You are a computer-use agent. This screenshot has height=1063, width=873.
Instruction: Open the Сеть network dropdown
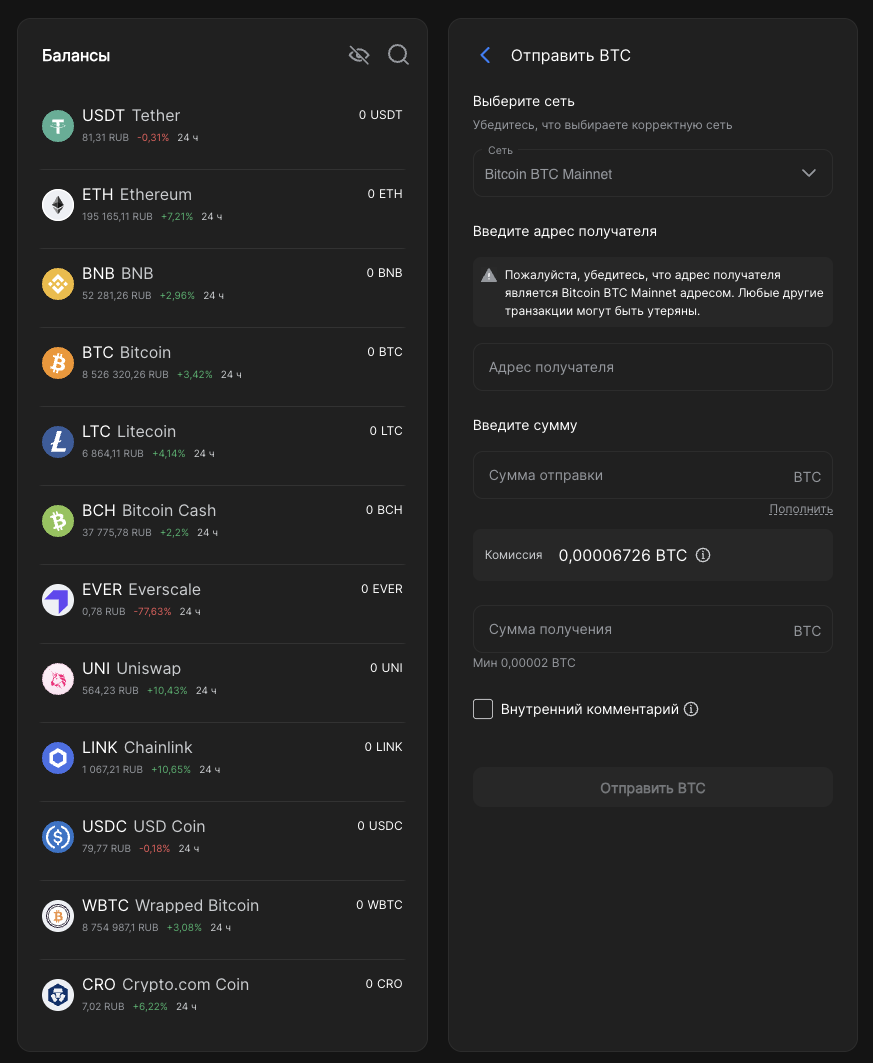[652, 173]
